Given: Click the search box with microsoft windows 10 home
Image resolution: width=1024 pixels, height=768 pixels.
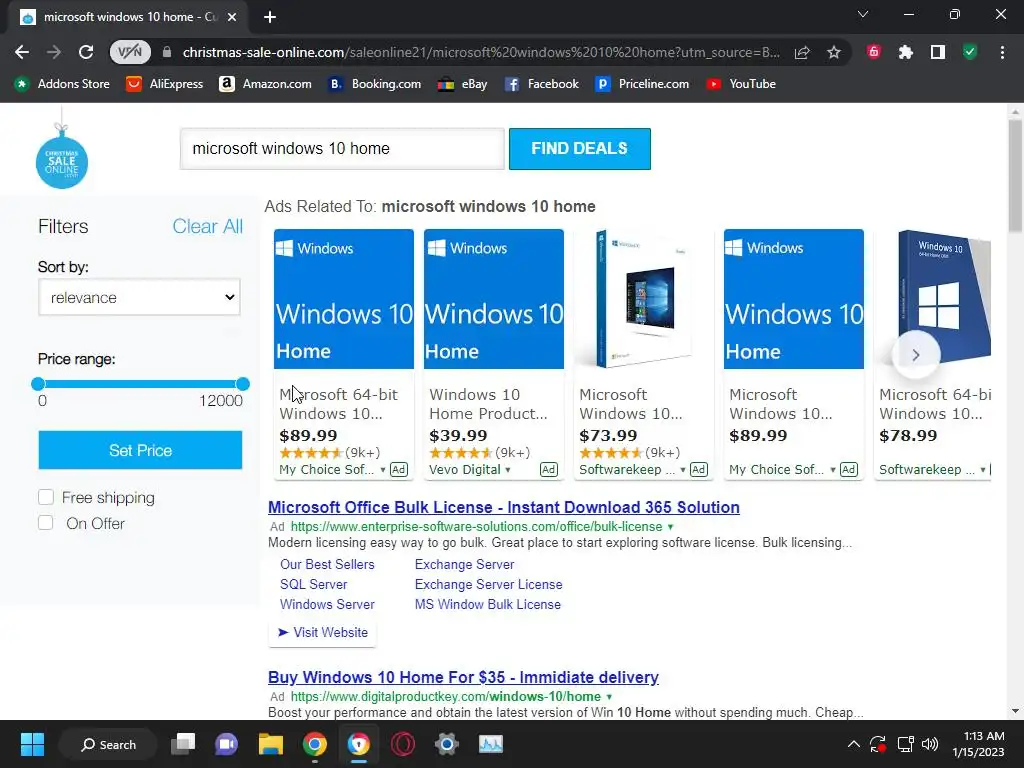Looking at the screenshot, I should (x=342, y=149).
